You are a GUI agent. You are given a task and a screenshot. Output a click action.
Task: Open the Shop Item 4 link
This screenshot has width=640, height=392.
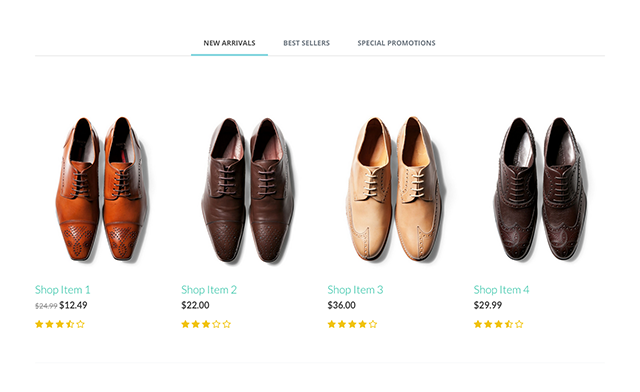pos(501,290)
